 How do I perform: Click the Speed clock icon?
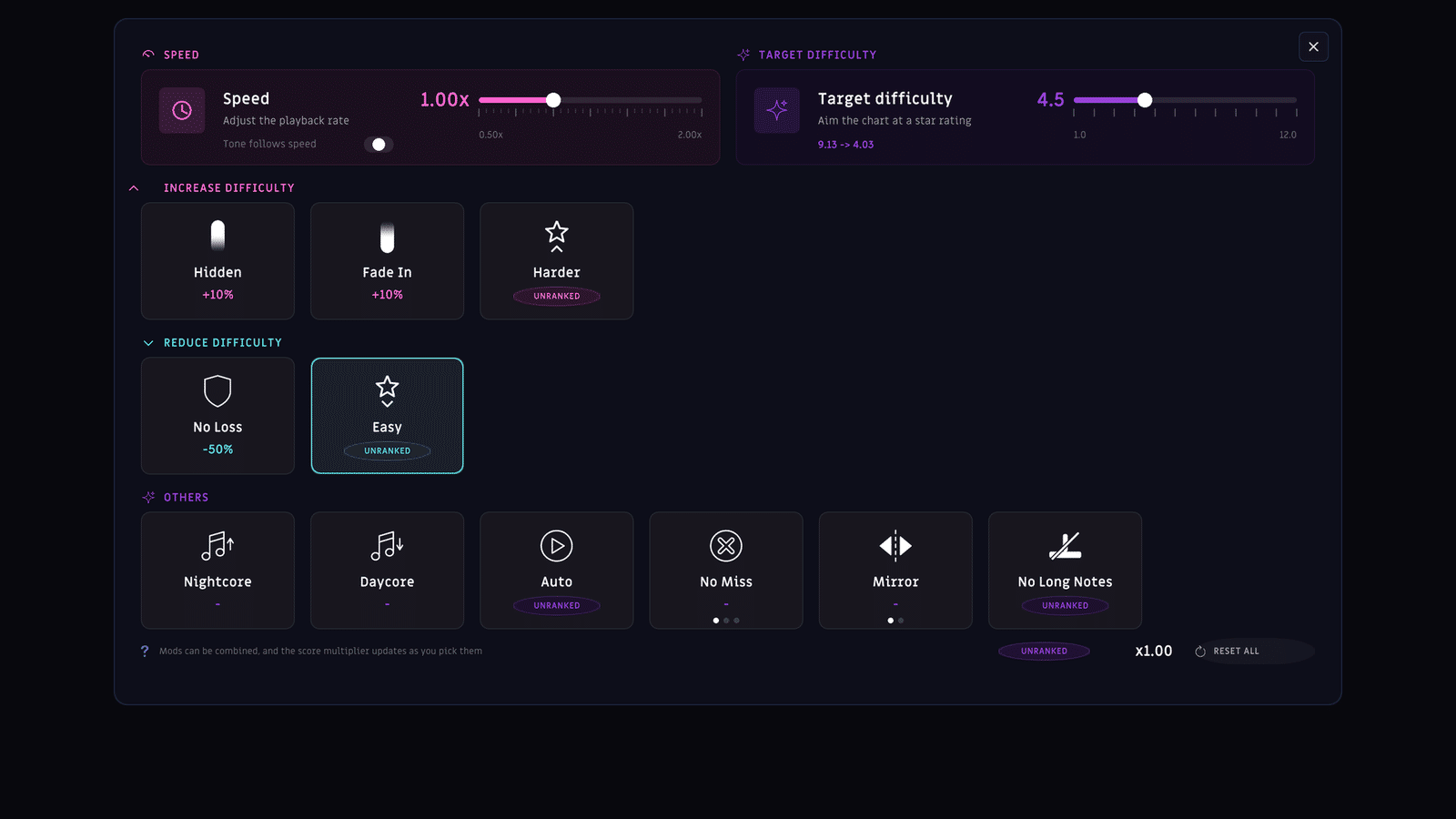point(182,110)
